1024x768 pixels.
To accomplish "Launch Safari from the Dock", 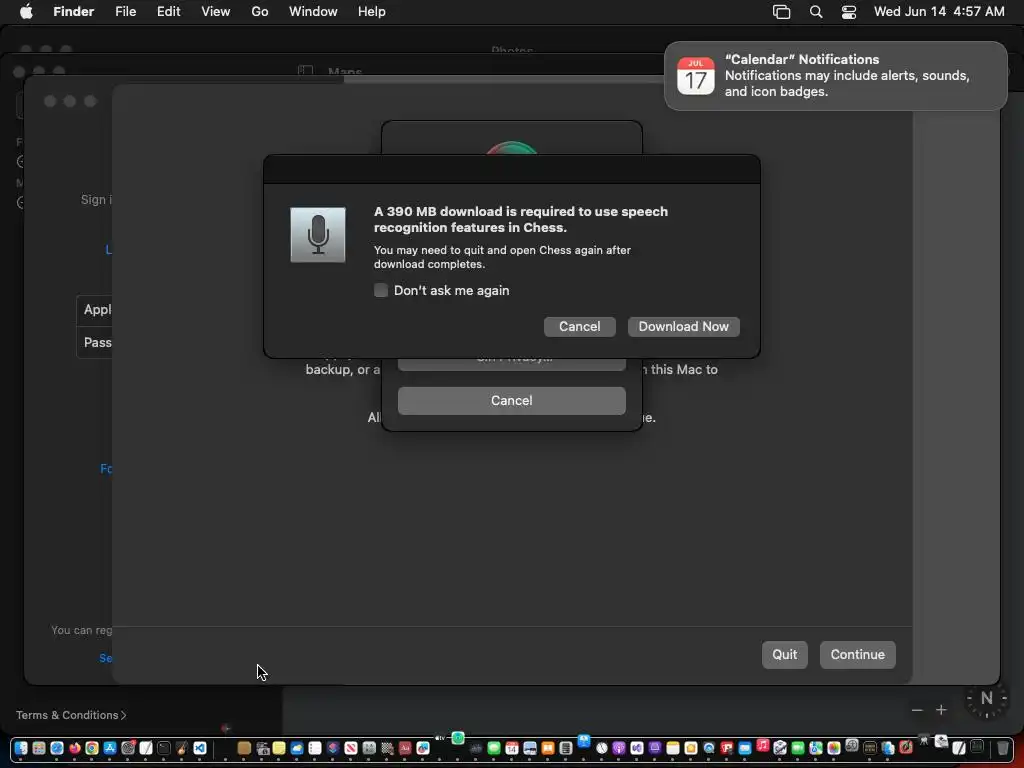I will (57, 748).
